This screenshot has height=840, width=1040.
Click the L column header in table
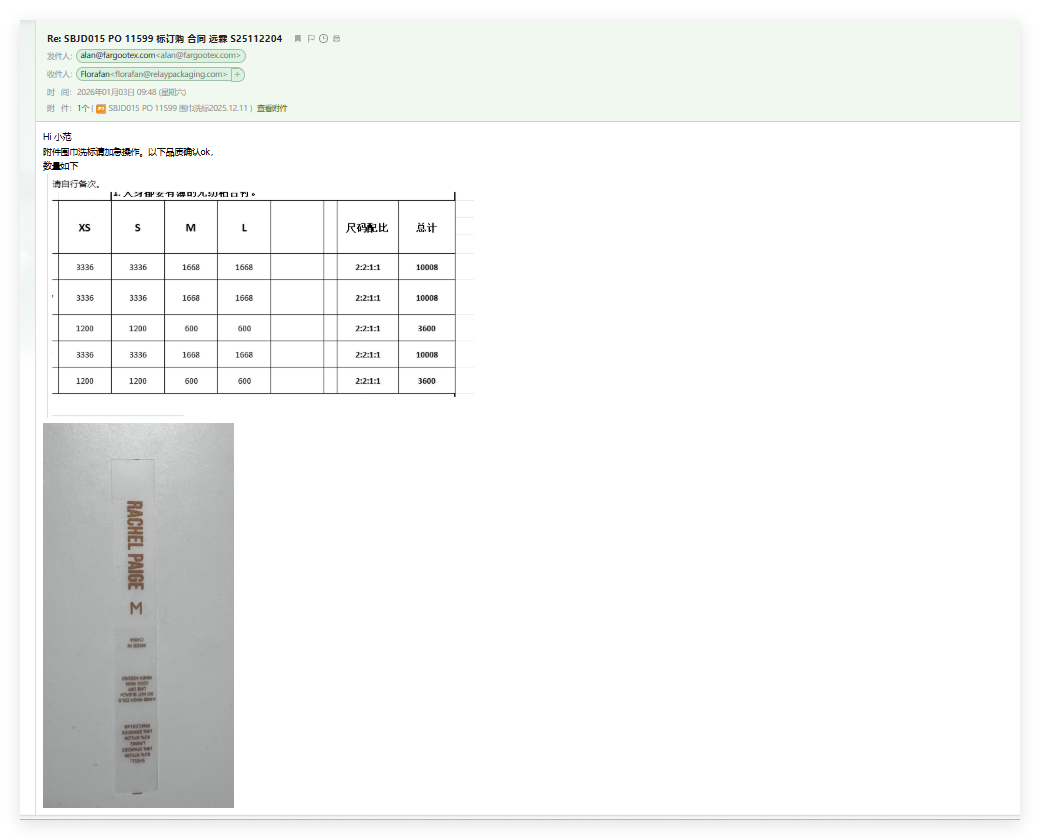tap(244, 228)
